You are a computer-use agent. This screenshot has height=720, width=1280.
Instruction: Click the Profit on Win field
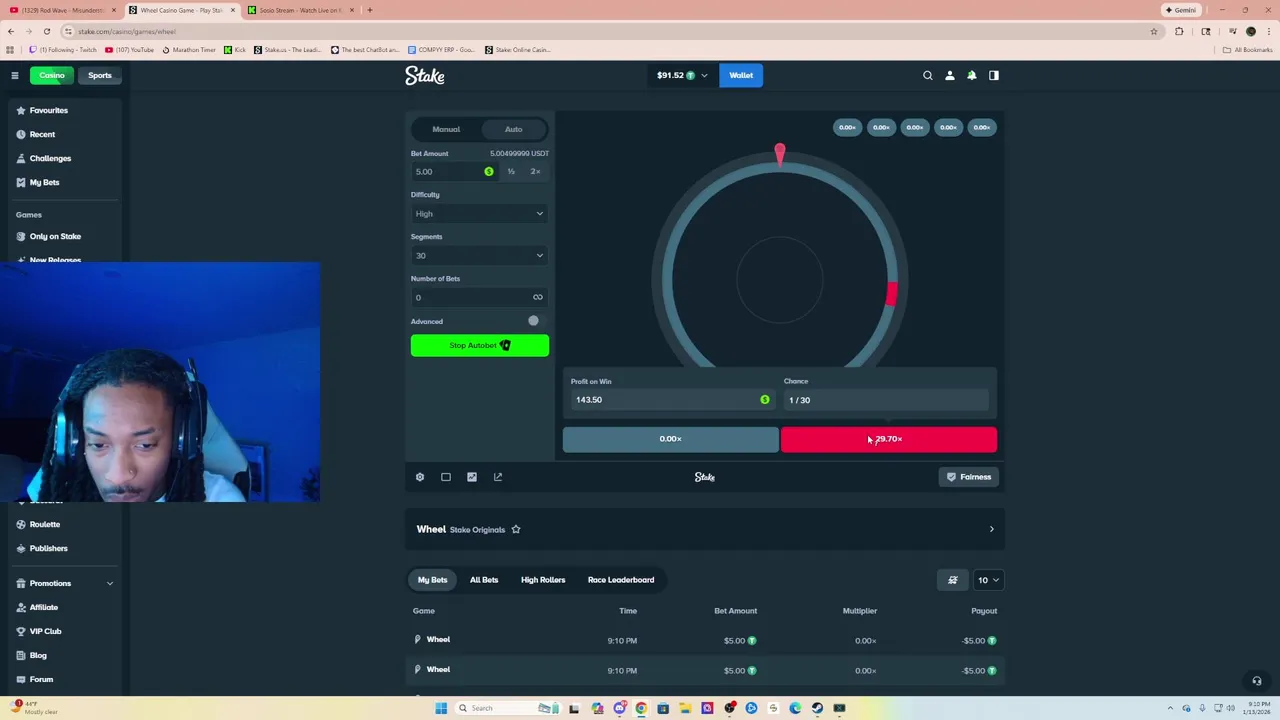pos(671,400)
